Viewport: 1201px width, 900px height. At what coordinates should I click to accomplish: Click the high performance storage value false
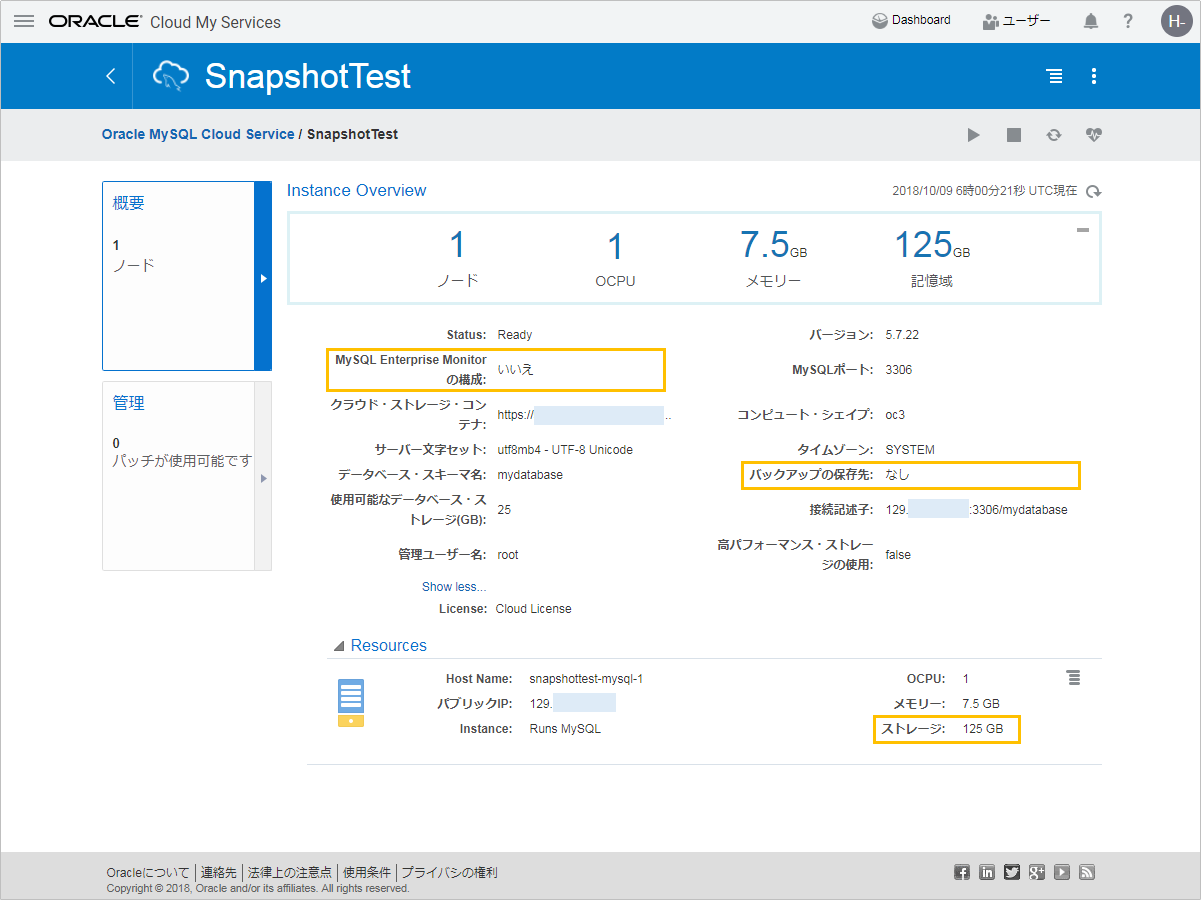tap(898, 555)
